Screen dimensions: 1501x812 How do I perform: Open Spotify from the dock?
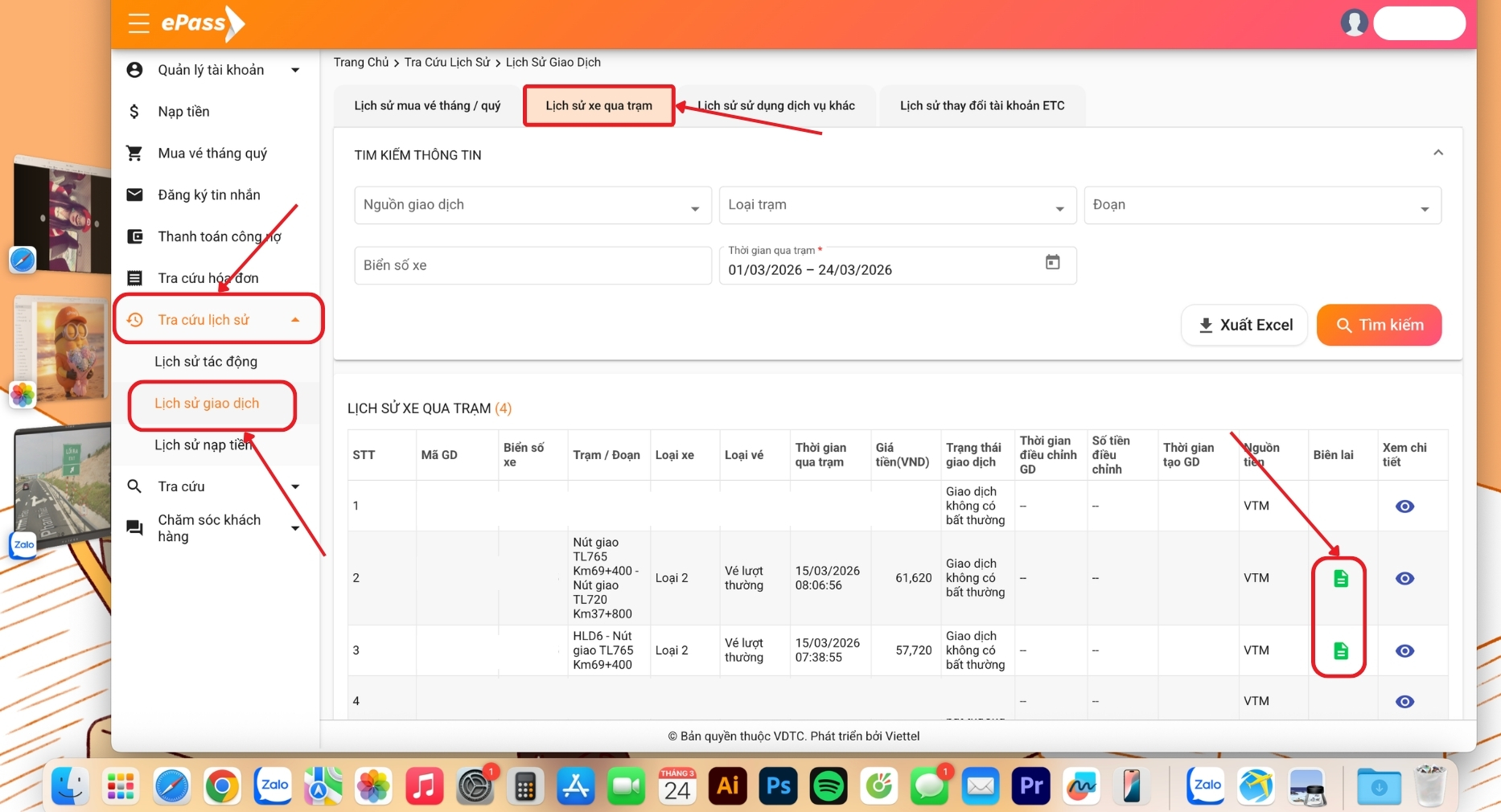click(x=828, y=785)
